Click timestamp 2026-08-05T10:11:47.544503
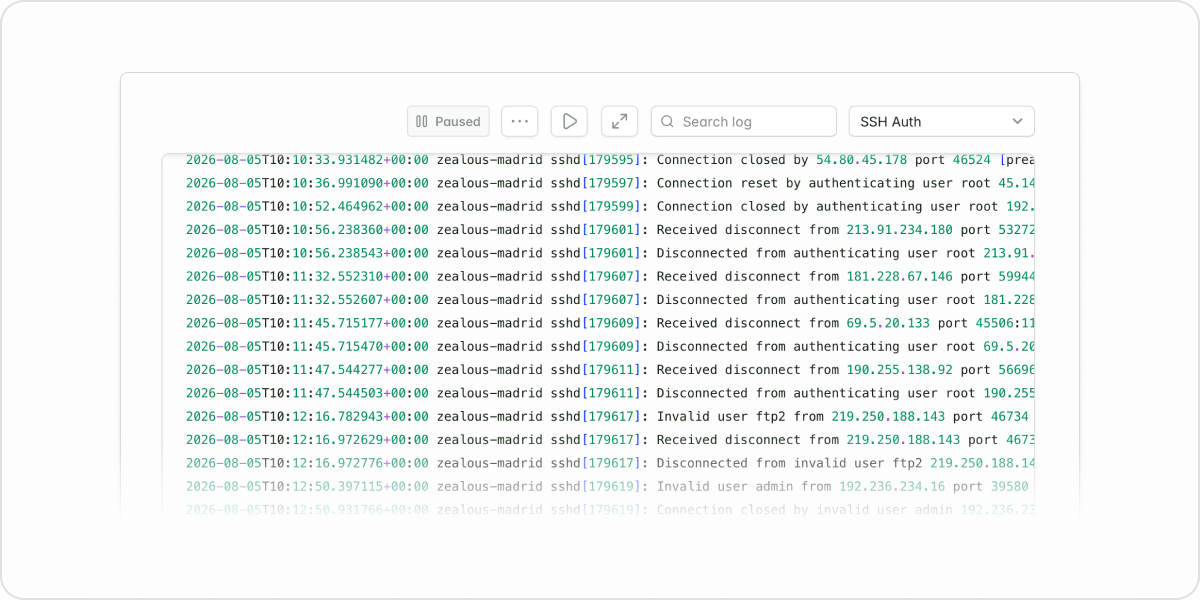This screenshot has width=1200, height=600. click(x=307, y=393)
